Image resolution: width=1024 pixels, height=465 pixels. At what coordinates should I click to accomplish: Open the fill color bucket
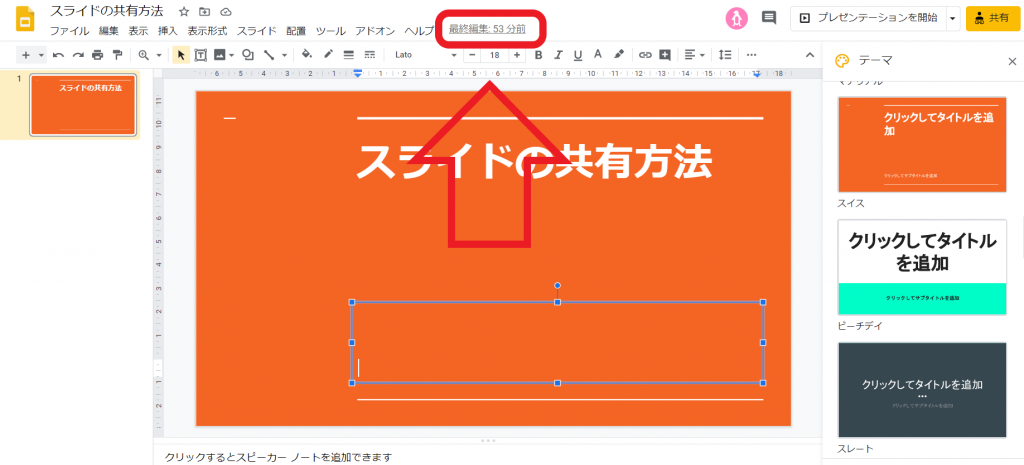click(306, 55)
